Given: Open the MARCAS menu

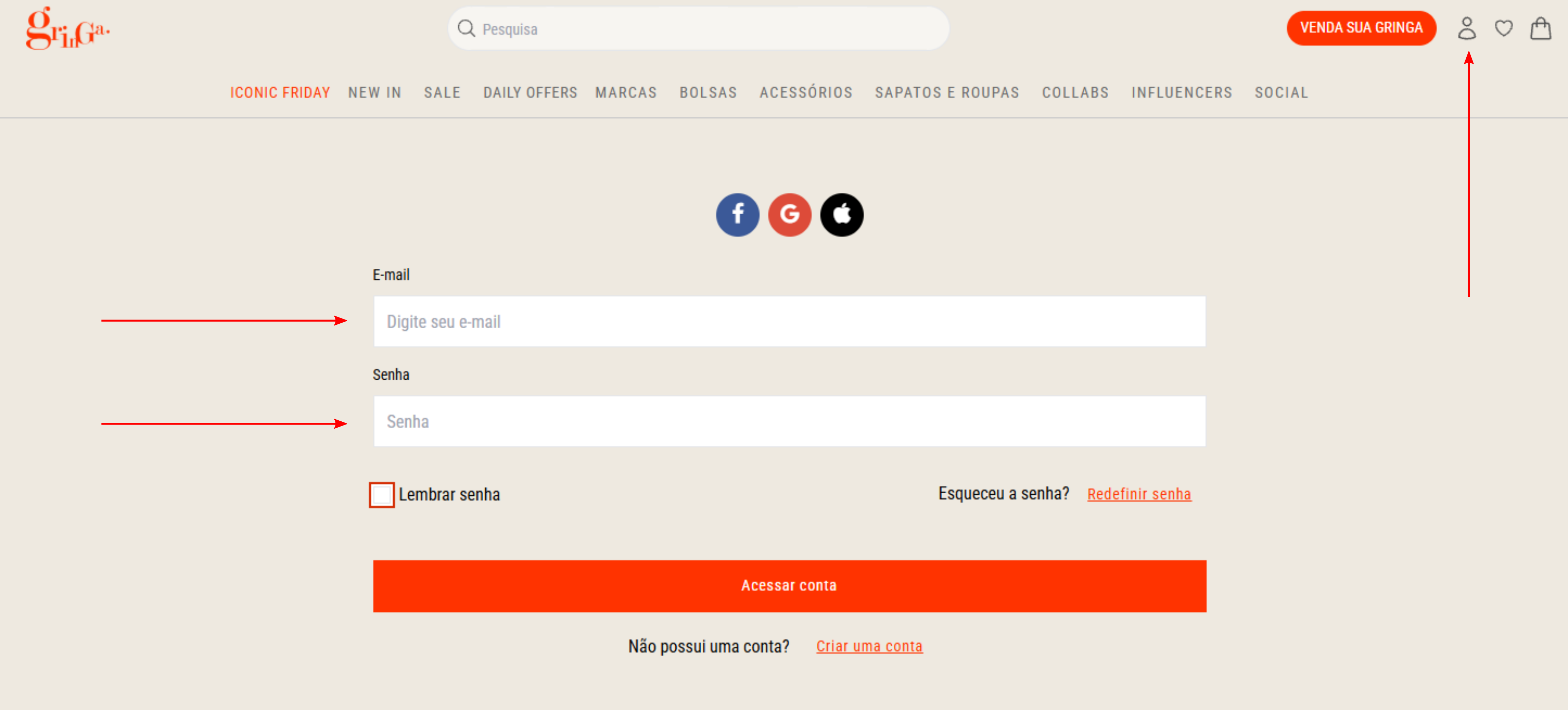Looking at the screenshot, I should (x=626, y=92).
